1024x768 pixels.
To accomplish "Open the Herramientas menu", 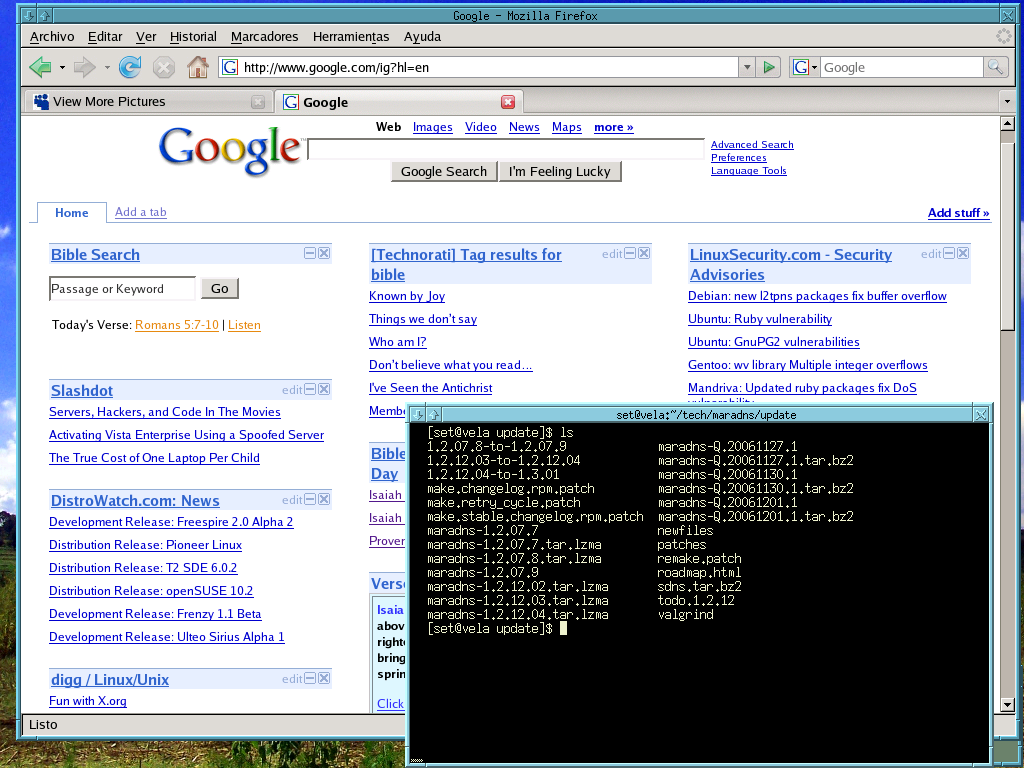I will coord(351,37).
